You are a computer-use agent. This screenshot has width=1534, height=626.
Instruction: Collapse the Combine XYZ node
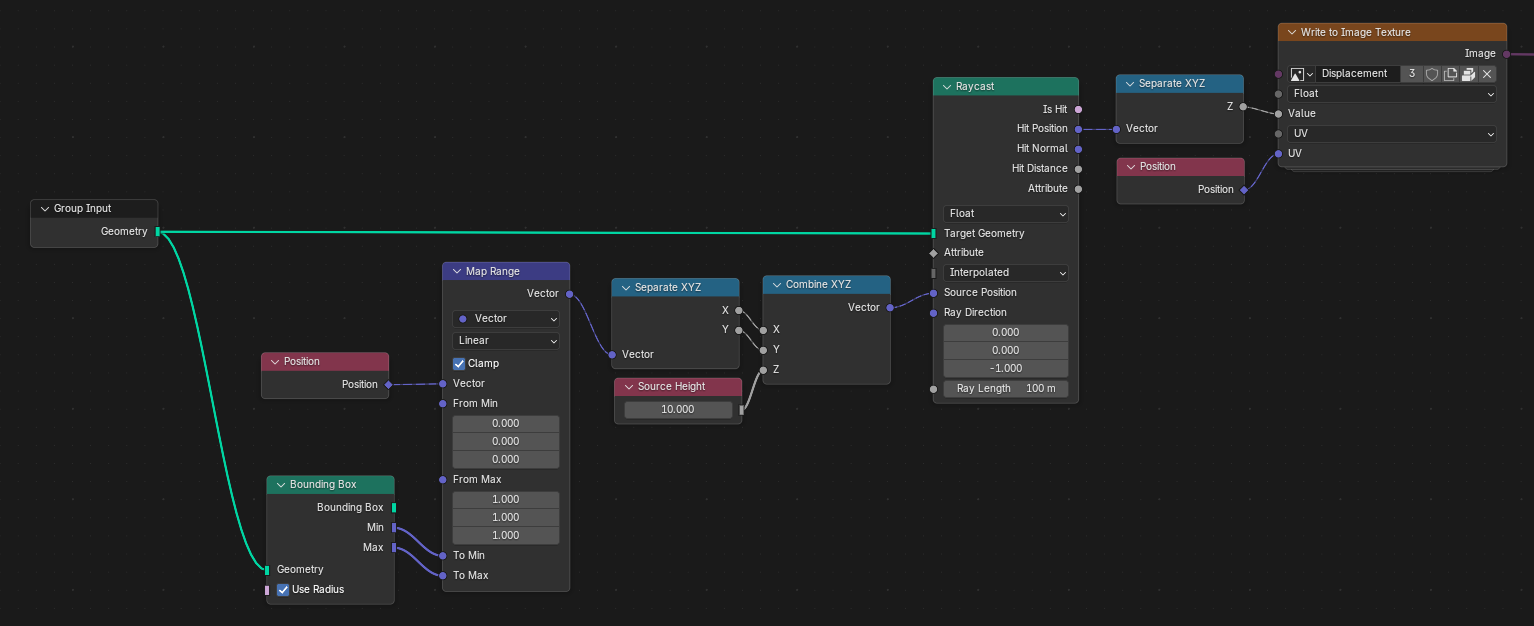[x=776, y=285]
